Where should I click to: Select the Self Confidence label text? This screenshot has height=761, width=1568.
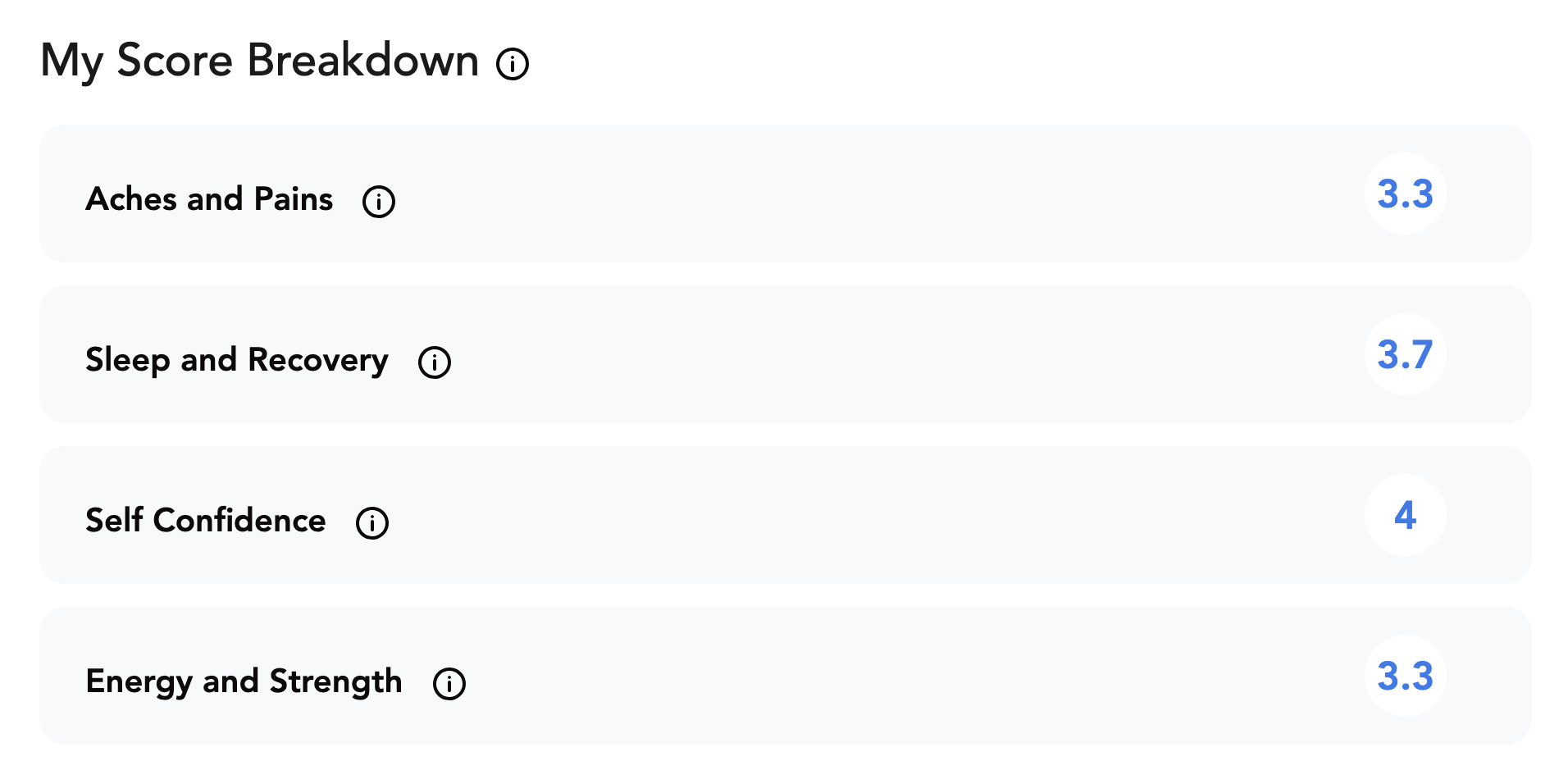[206, 521]
